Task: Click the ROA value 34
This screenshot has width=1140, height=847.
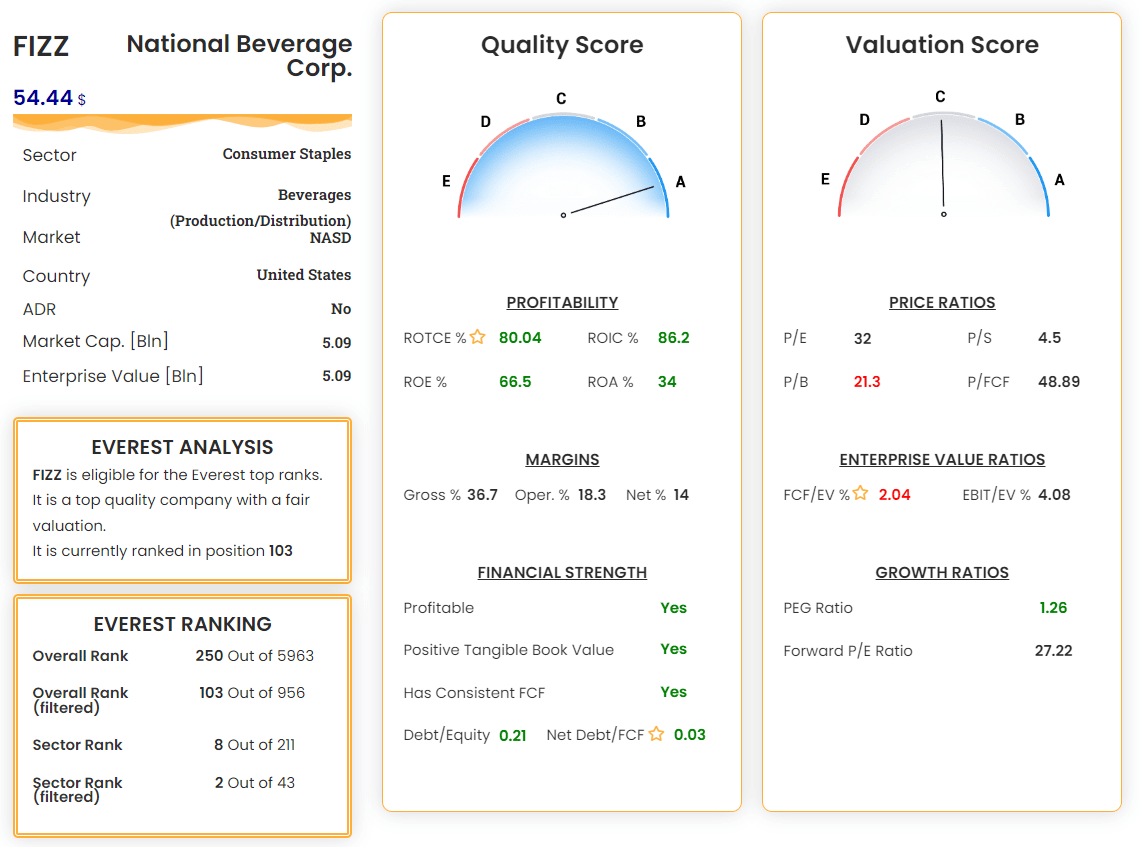Action: 667,382
